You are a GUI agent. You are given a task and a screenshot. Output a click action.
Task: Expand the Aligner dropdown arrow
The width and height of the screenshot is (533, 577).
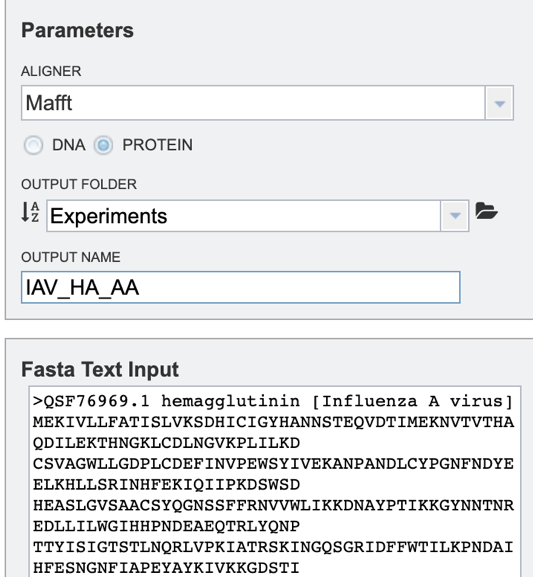[500, 103]
